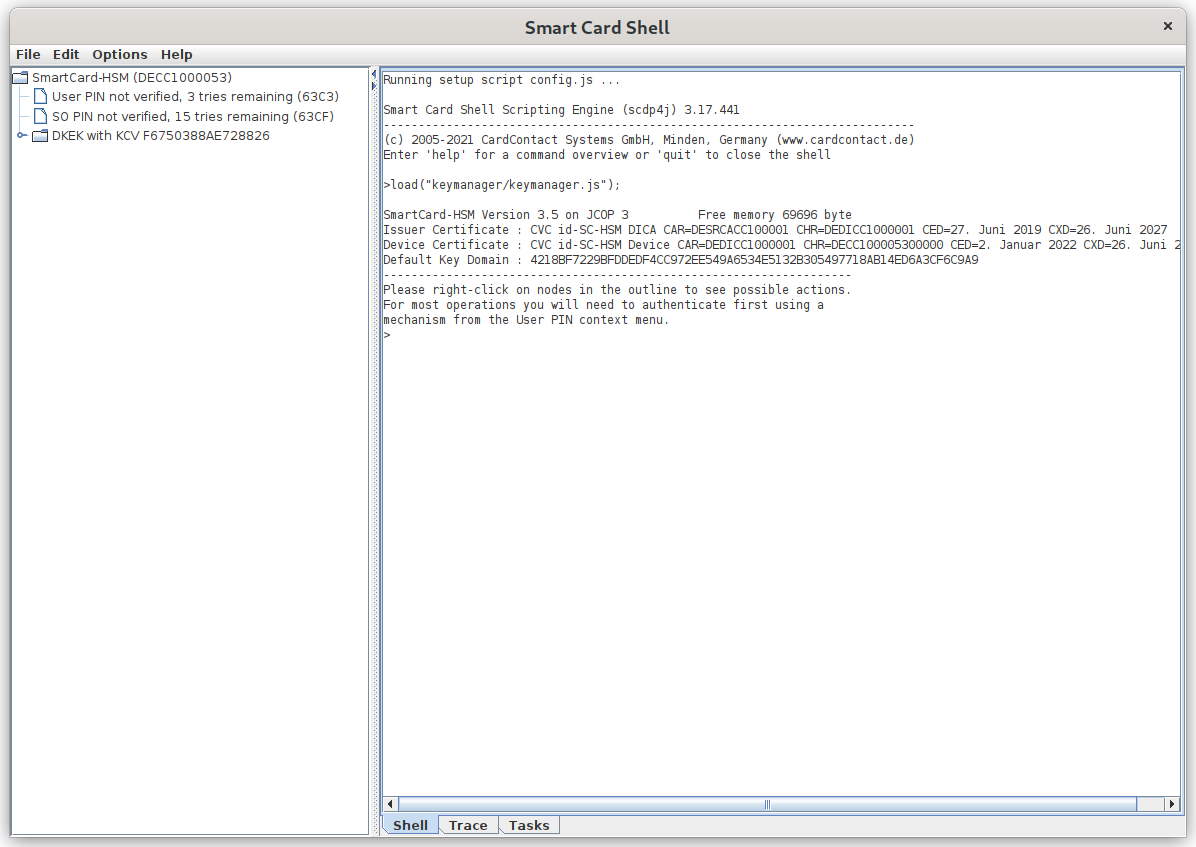This screenshot has height=847, width=1196.
Task: Click the DKEK folder icon
Action: pyautogui.click(x=41, y=136)
